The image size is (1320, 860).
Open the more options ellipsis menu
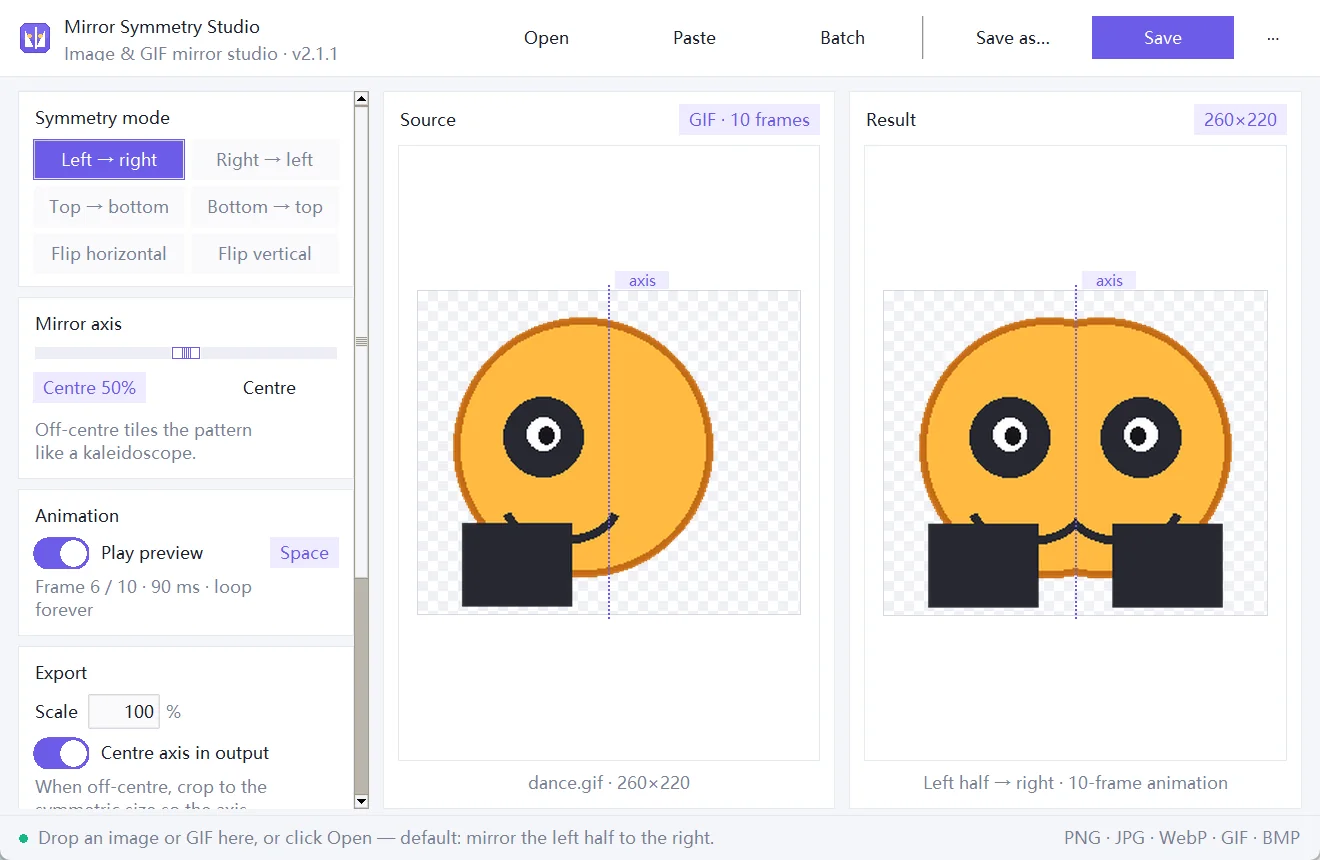click(1273, 38)
